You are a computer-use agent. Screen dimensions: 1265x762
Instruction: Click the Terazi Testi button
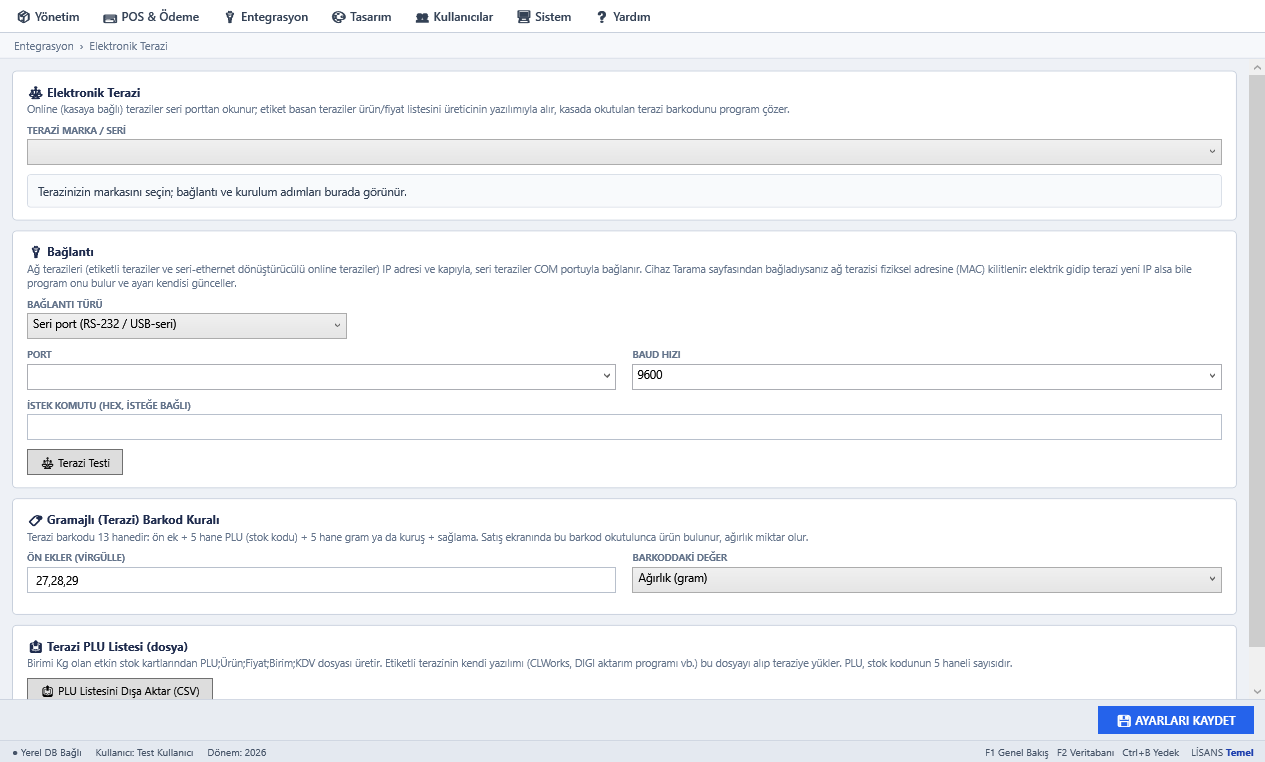coord(75,463)
